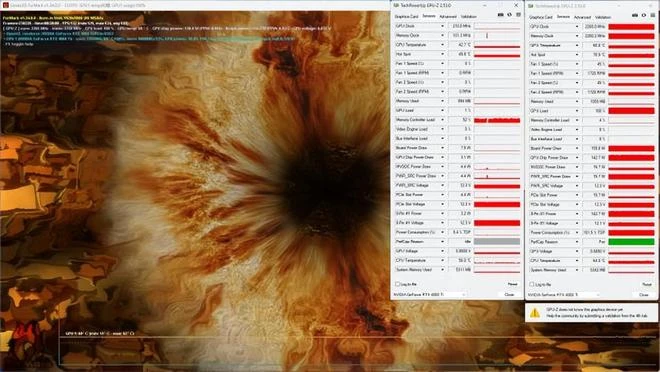Image resolution: width=660 pixels, height=372 pixels.
Task: Click Reset button in left GPU-Z window
Action: click(x=512, y=284)
